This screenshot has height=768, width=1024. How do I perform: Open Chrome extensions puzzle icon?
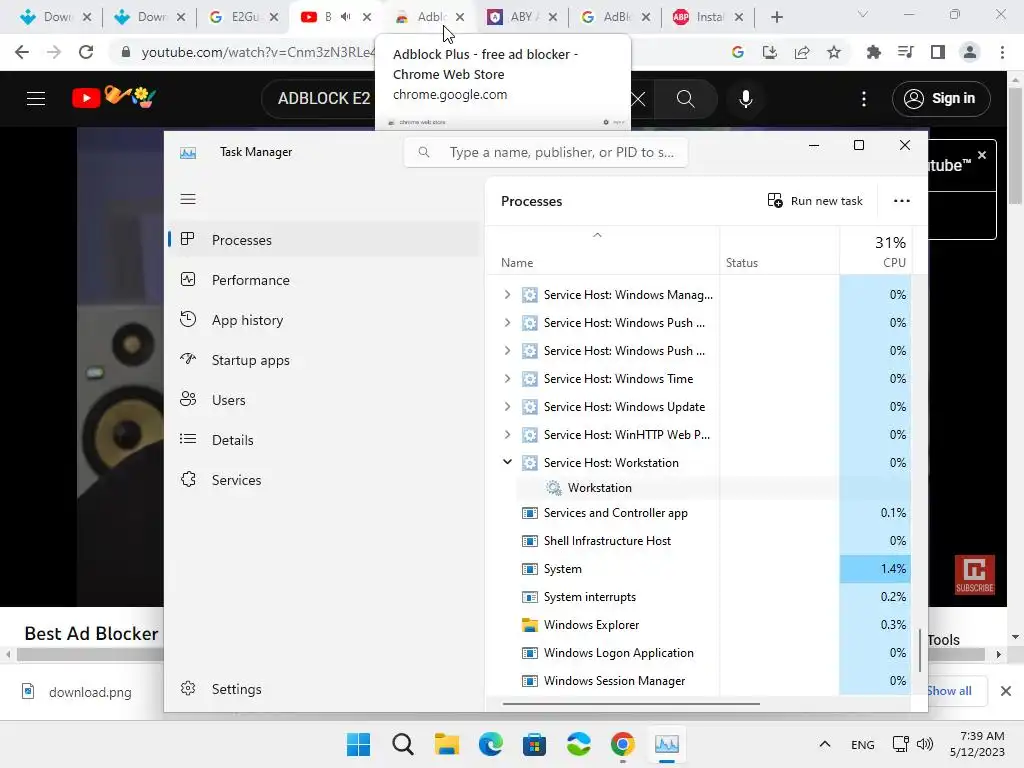coord(873,52)
